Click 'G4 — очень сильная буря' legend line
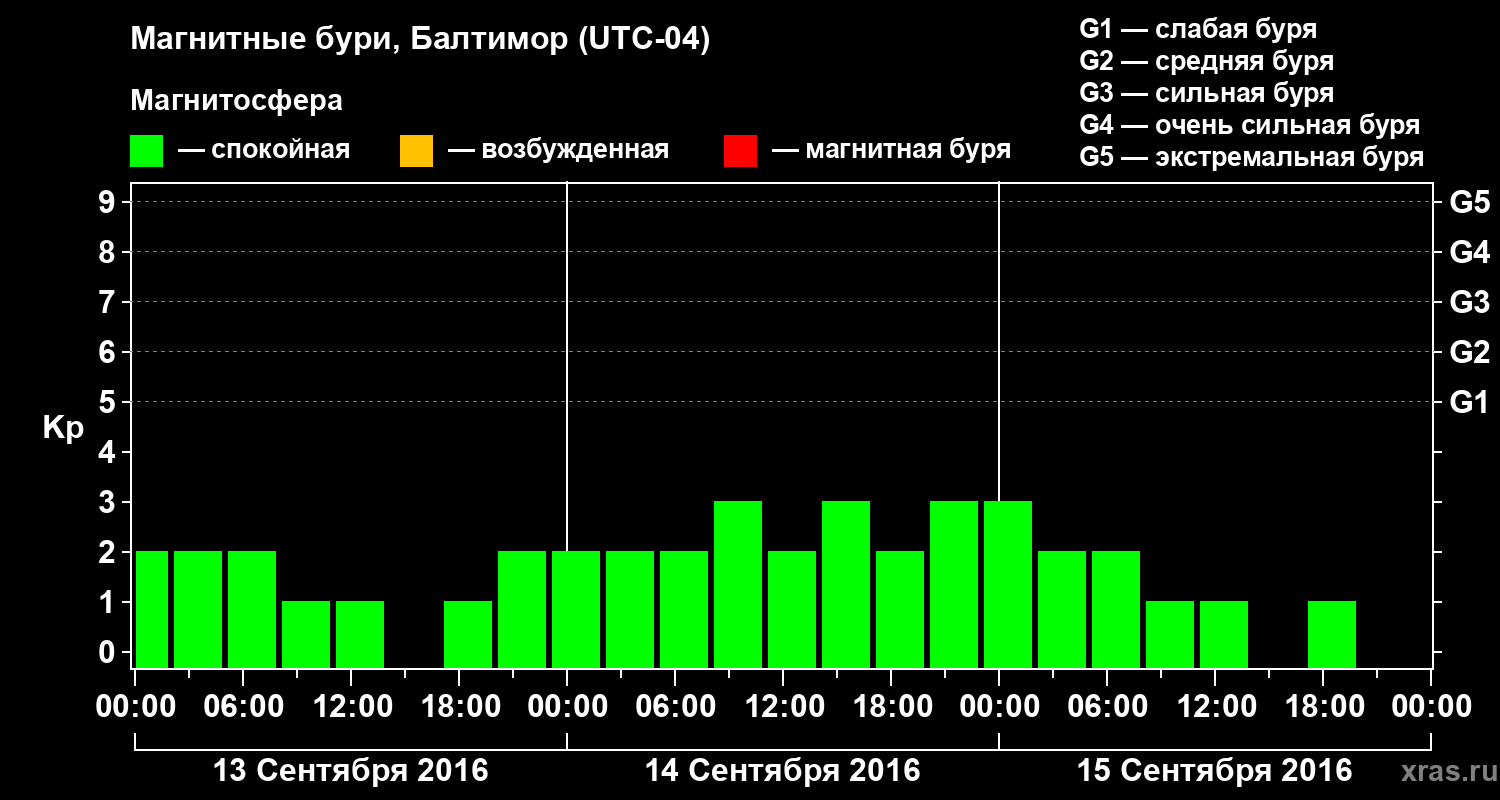Image resolution: width=1500 pixels, height=800 pixels. (x=1249, y=125)
